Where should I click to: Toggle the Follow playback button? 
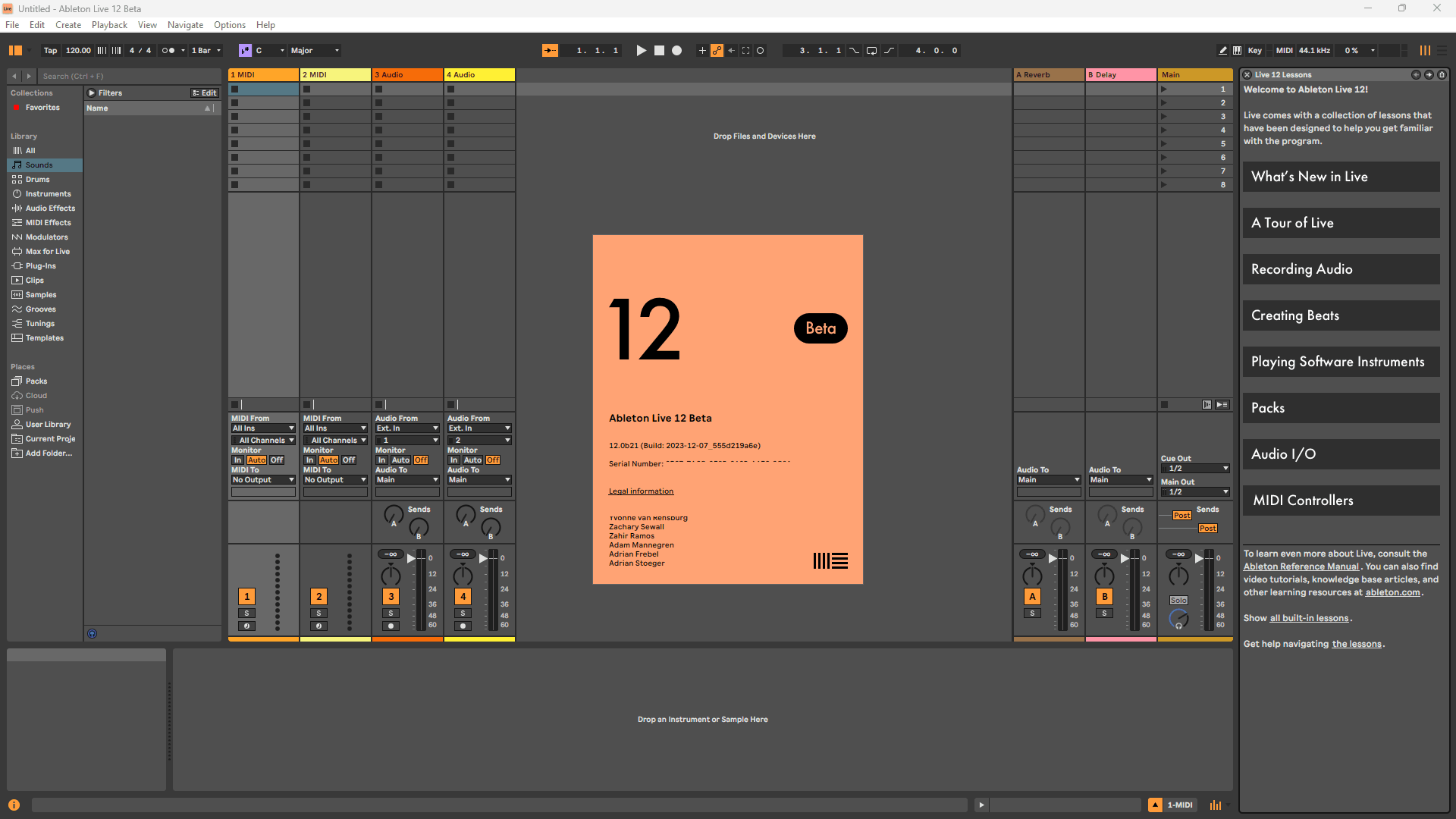(x=550, y=51)
